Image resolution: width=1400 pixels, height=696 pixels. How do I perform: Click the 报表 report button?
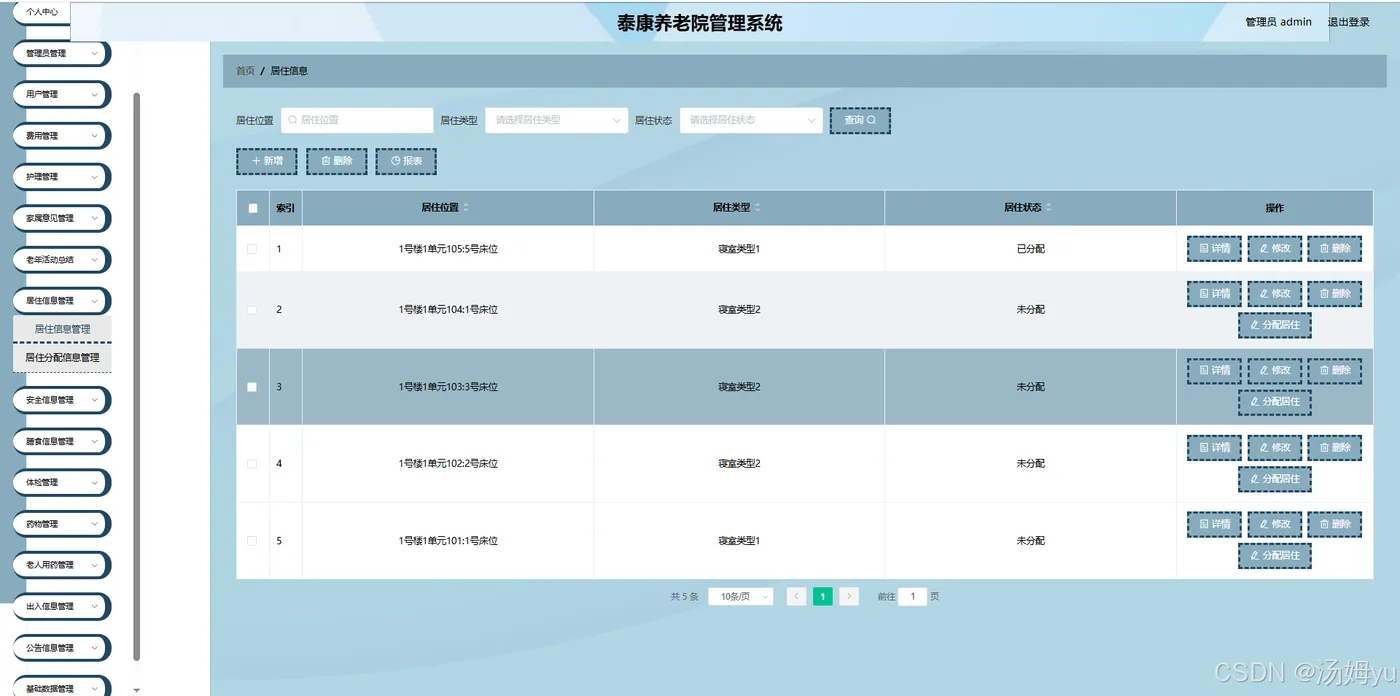(406, 161)
